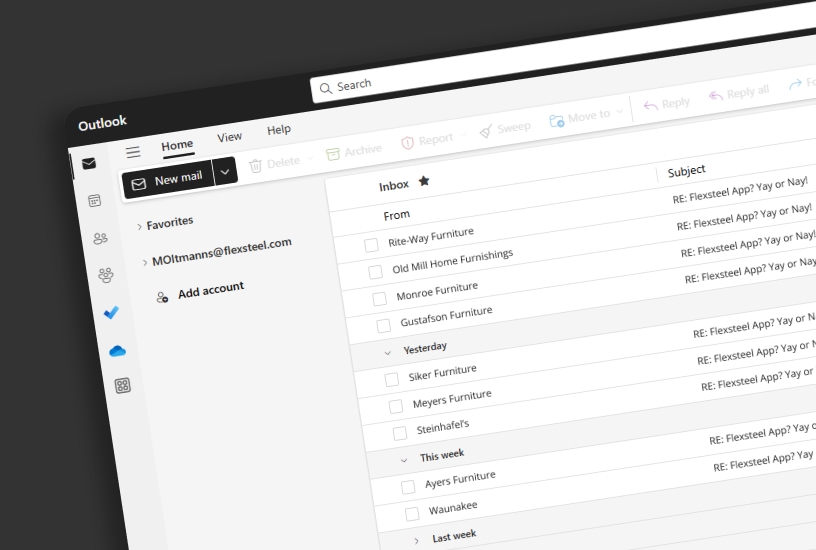The image size is (816, 550).
Task: Click the Reply all arrows icon
Action: tap(716, 95)
